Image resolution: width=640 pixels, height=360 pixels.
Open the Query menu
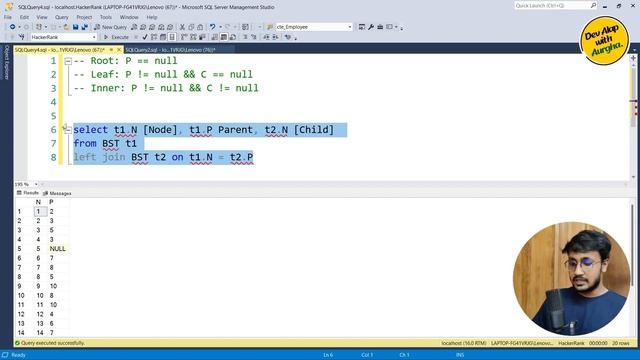(62, 17)
